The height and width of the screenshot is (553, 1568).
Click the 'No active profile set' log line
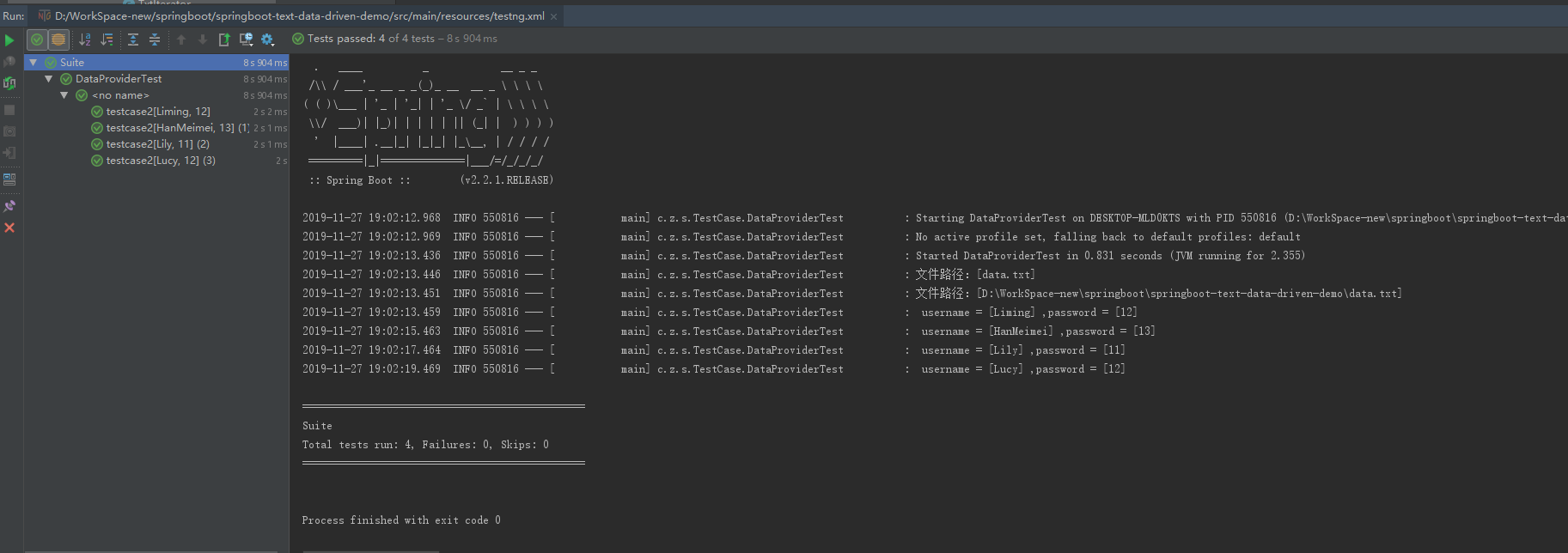802,237
